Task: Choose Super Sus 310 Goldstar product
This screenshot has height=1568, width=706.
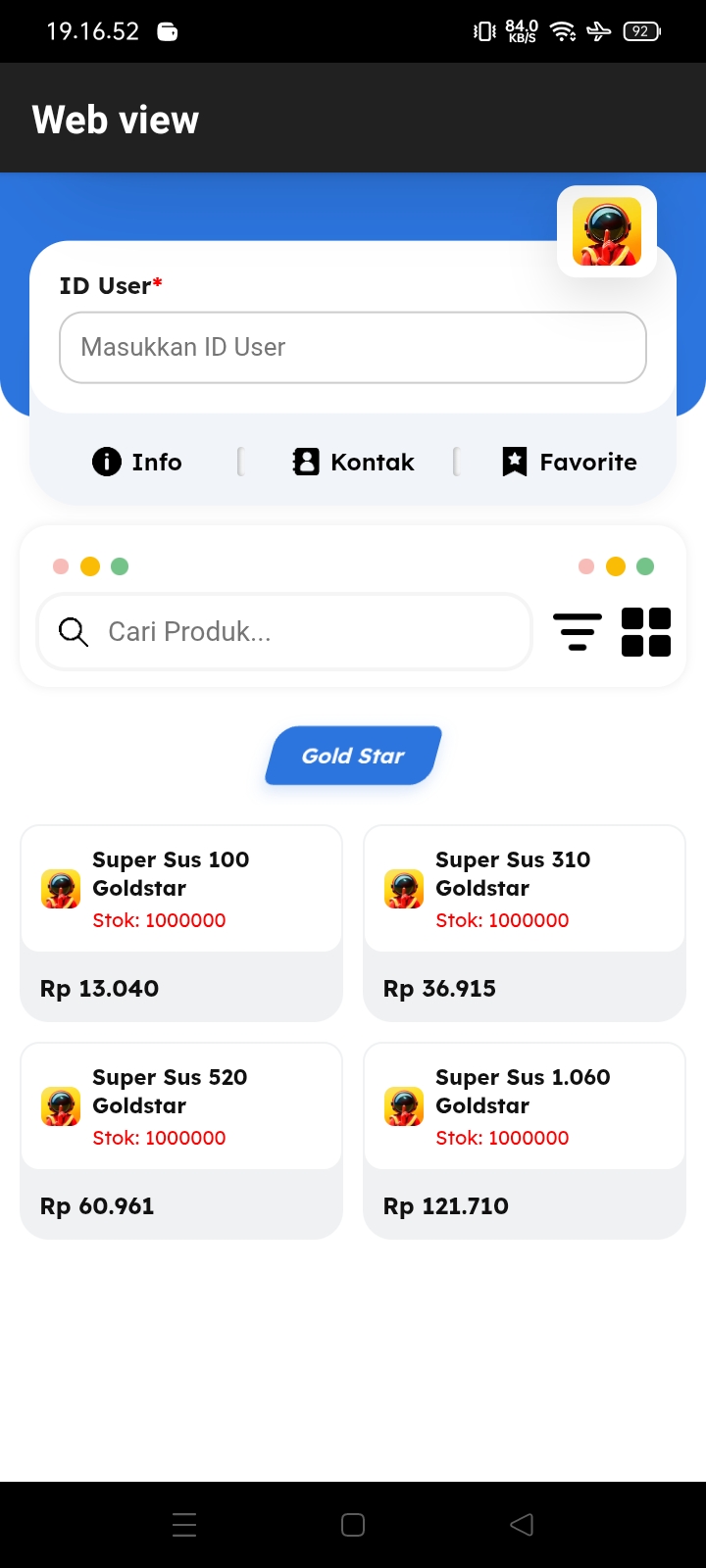Action: click(525, 922)
